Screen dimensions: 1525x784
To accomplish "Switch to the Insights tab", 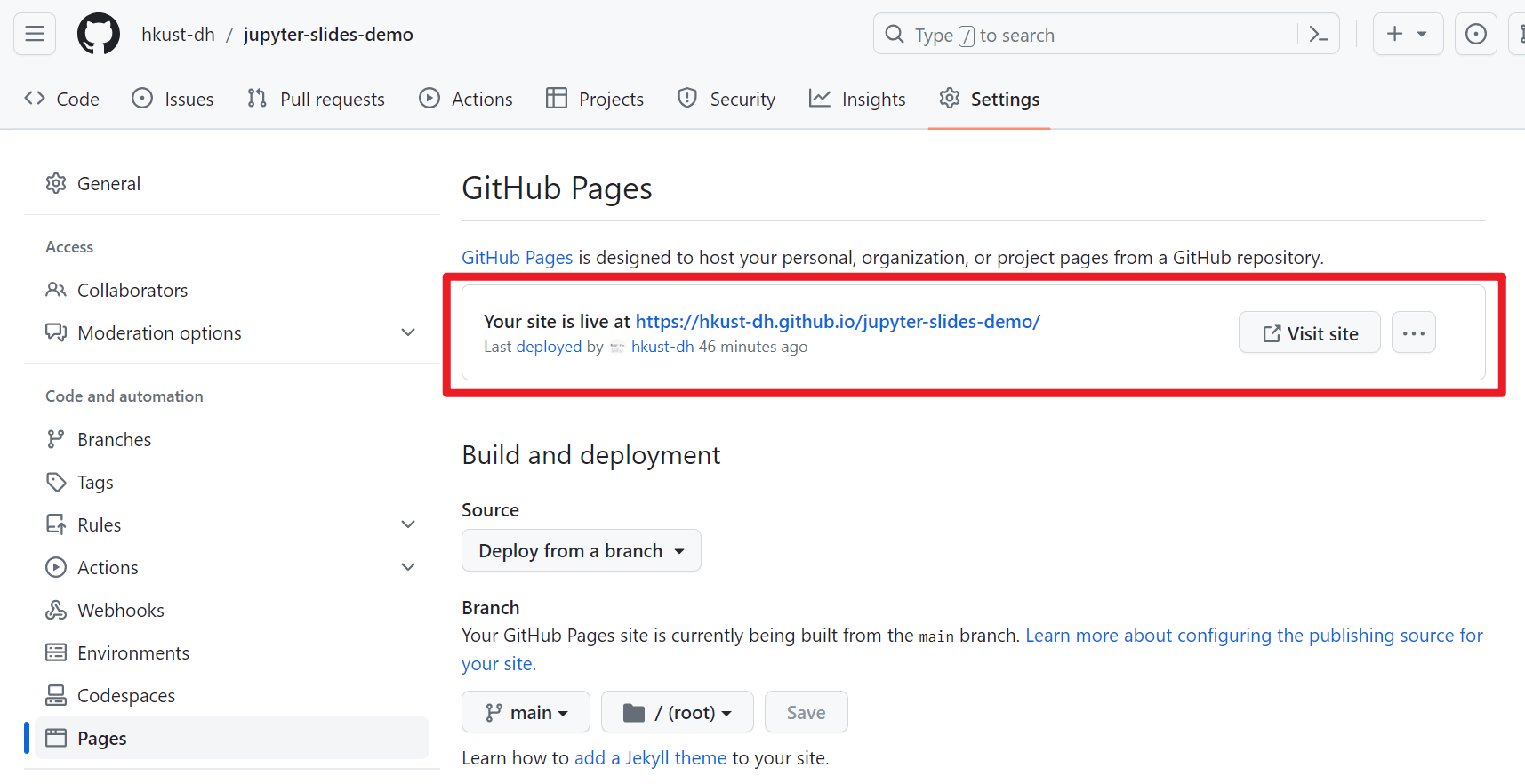I will pos(857,99).
